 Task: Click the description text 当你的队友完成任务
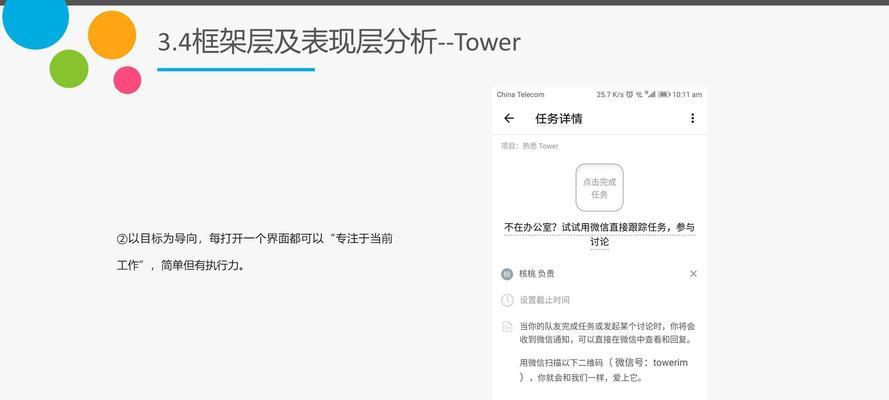pos(607,333)
